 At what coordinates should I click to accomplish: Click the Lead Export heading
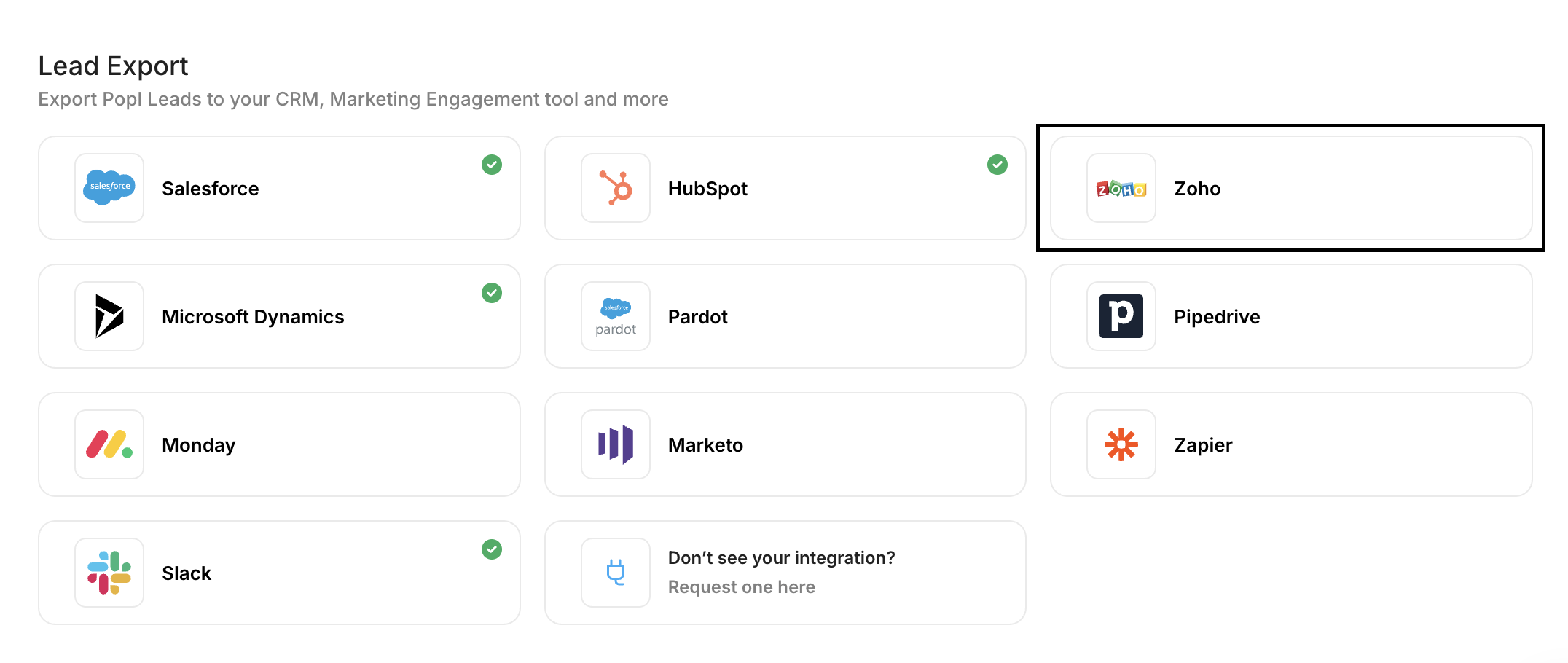113,66
